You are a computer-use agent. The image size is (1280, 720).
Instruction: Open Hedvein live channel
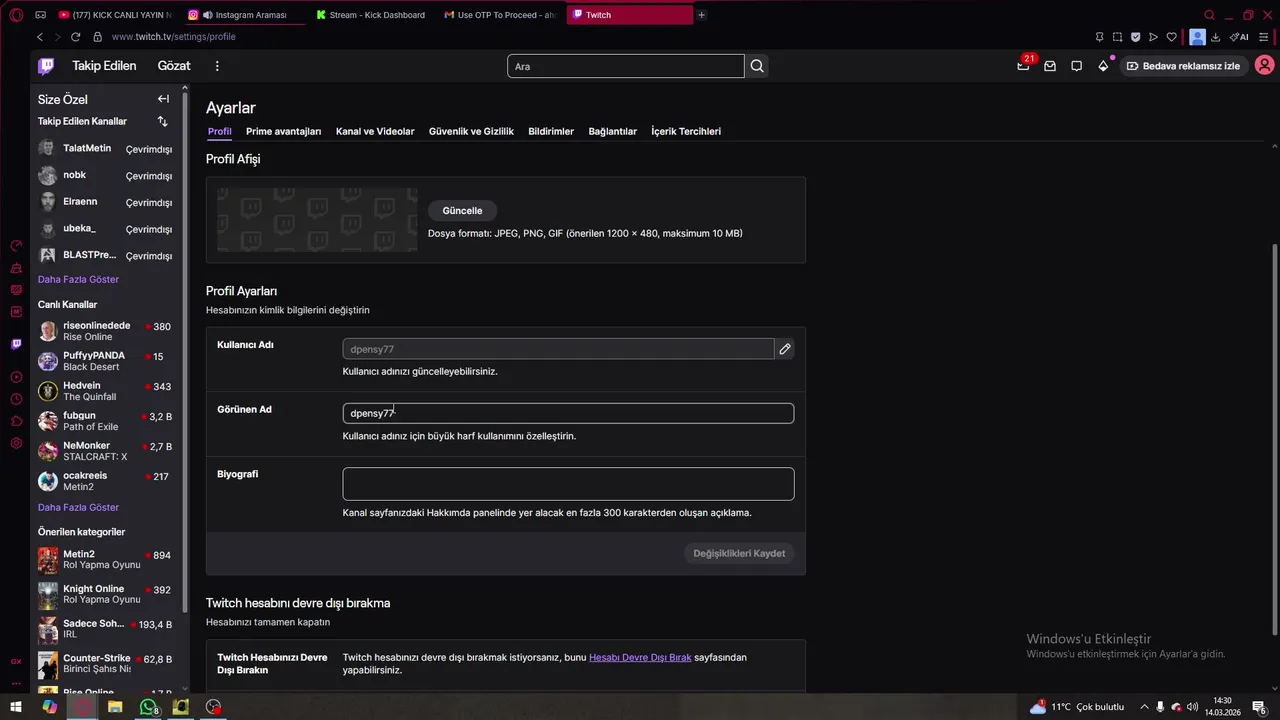tap(105, 391)
